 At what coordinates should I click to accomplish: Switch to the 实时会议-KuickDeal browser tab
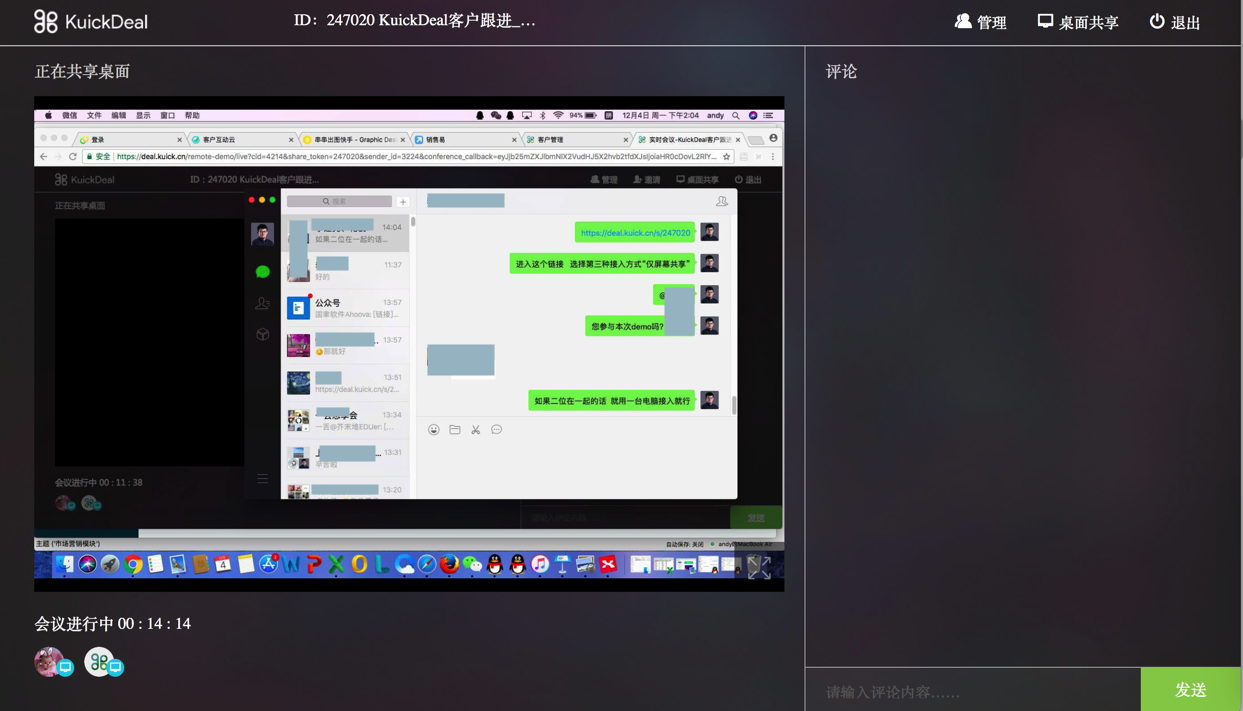(689, 139)
